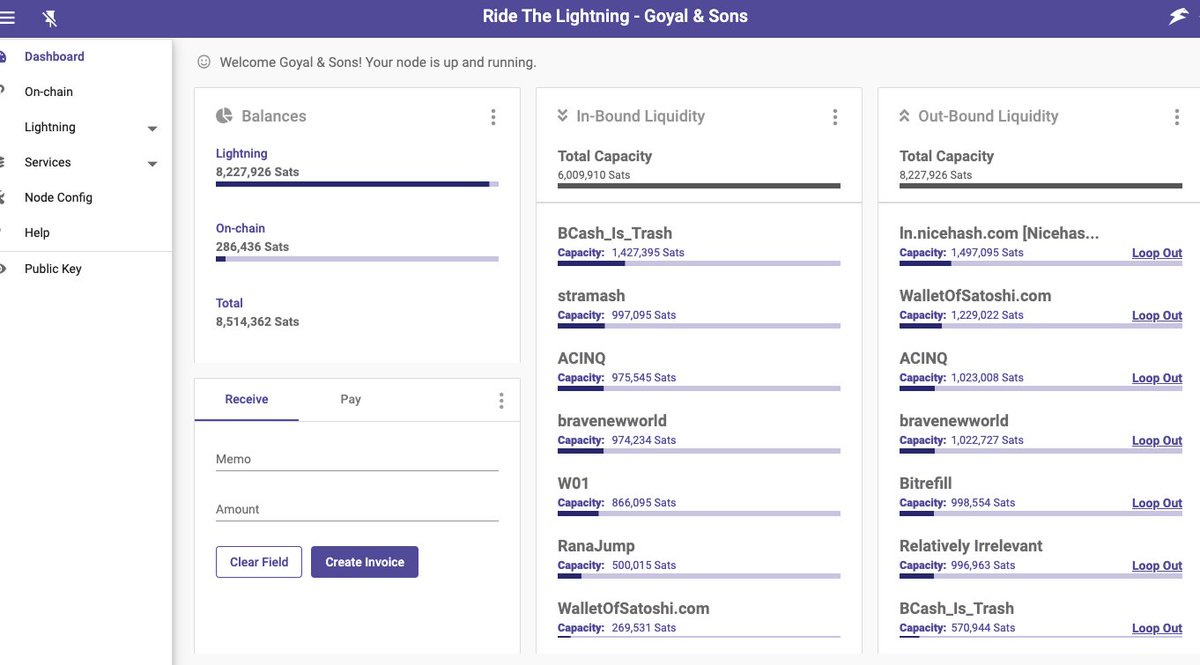Click the Relatively Irrelevant channel name
This screenshot has height=665, width=1200.
[971, 546]
